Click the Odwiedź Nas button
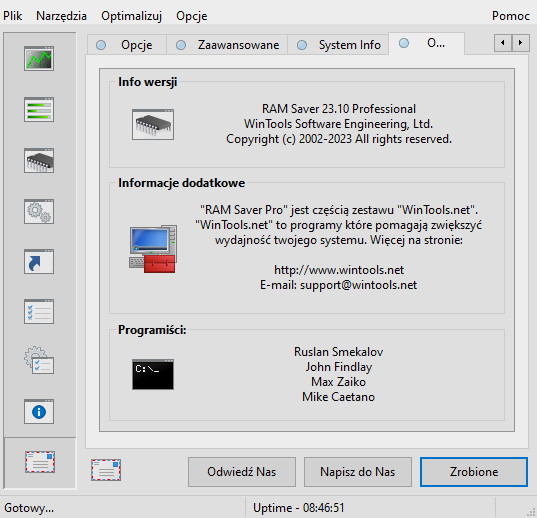Viewport: 537px width, 518px height. tap(242, 472)
